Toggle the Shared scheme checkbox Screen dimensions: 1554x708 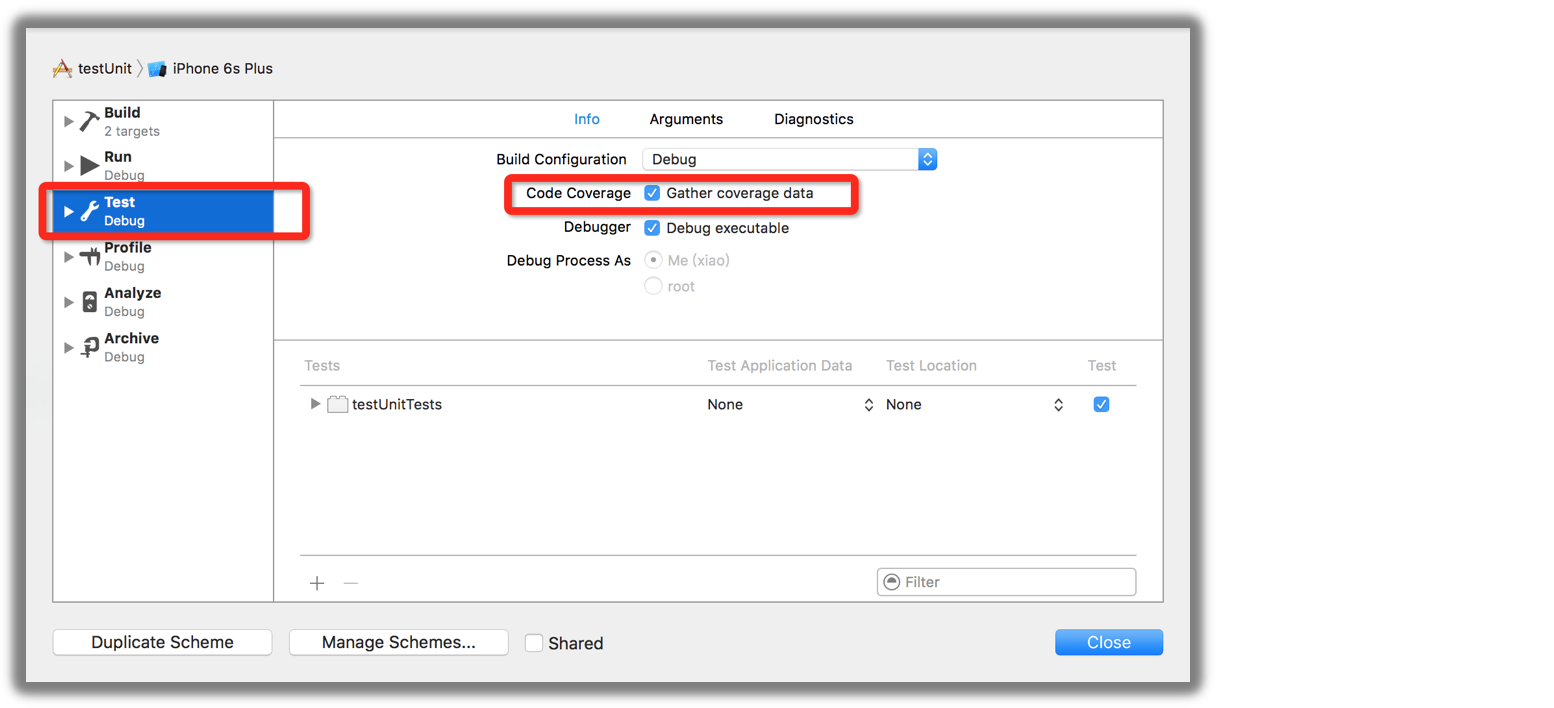pos(534,643)
